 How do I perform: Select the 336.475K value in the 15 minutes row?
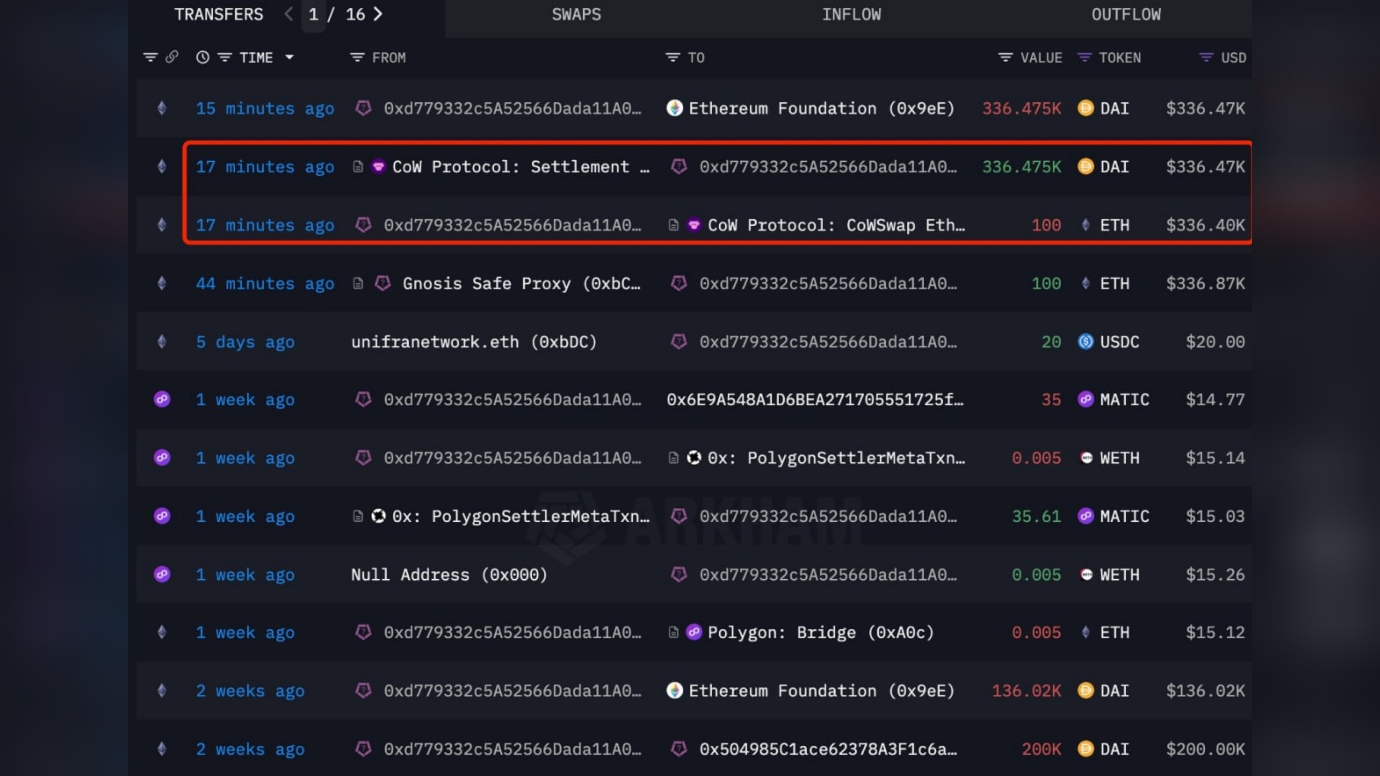pyautogui.click(x=1022, y=108)
